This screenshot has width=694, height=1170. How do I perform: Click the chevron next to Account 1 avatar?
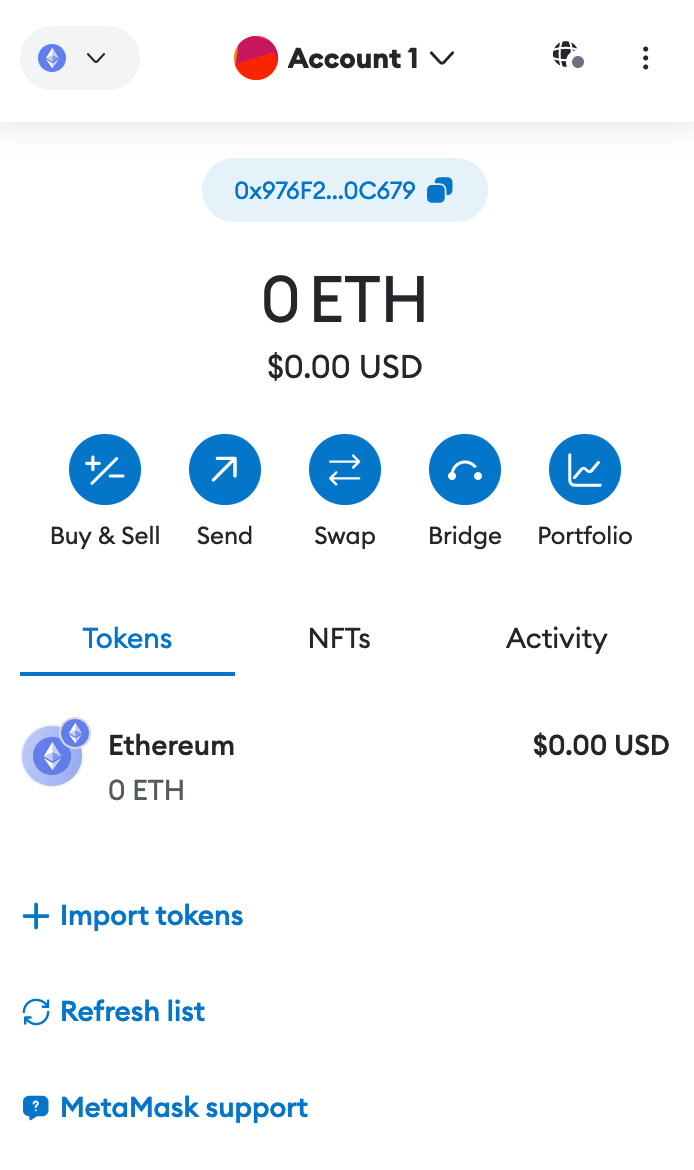tap(443, 58)
